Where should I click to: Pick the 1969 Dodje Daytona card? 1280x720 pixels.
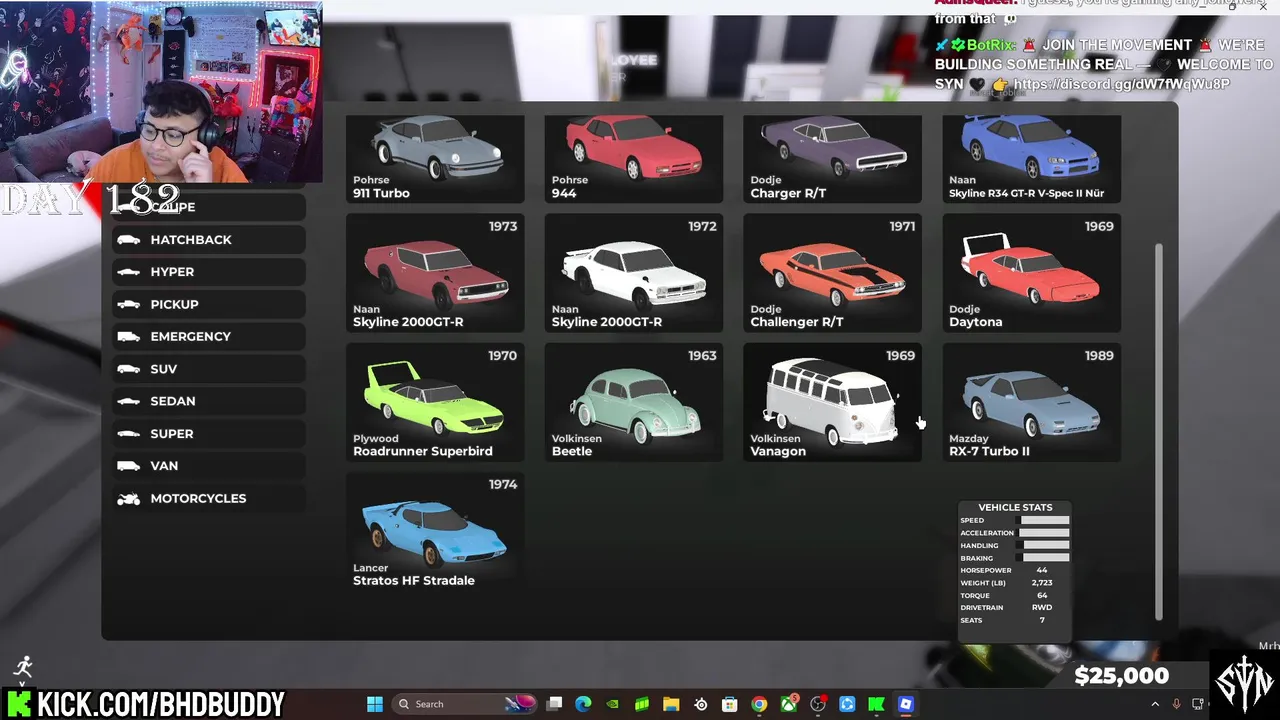tap(1031, 273)
